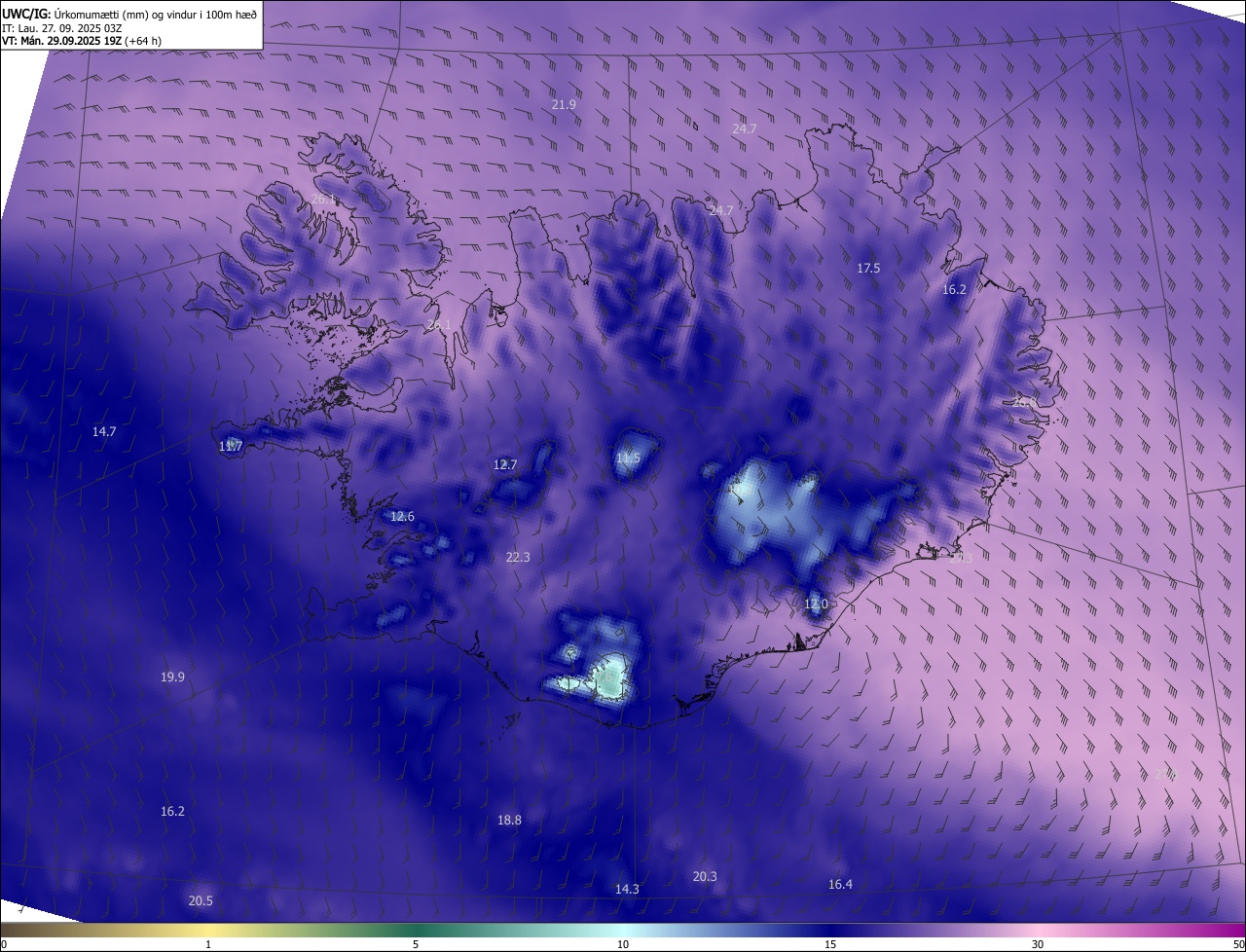Click the UWC/IG Úrkomumætti title text
Viewport: 1246px width, 952px height.
tap(129, 13)
